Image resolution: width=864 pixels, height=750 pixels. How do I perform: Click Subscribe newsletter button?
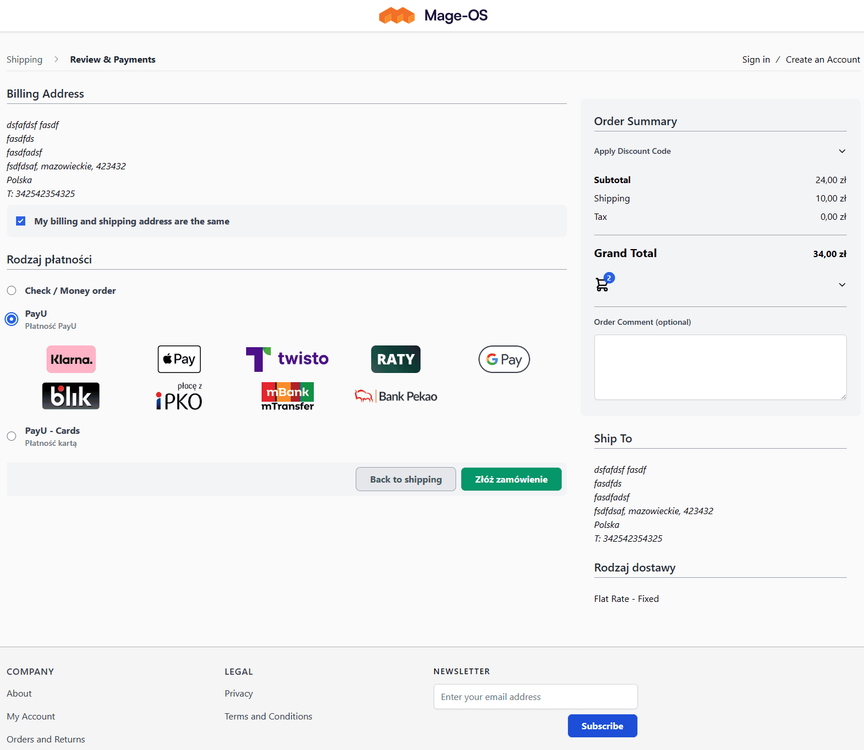(x=602, y=726)
